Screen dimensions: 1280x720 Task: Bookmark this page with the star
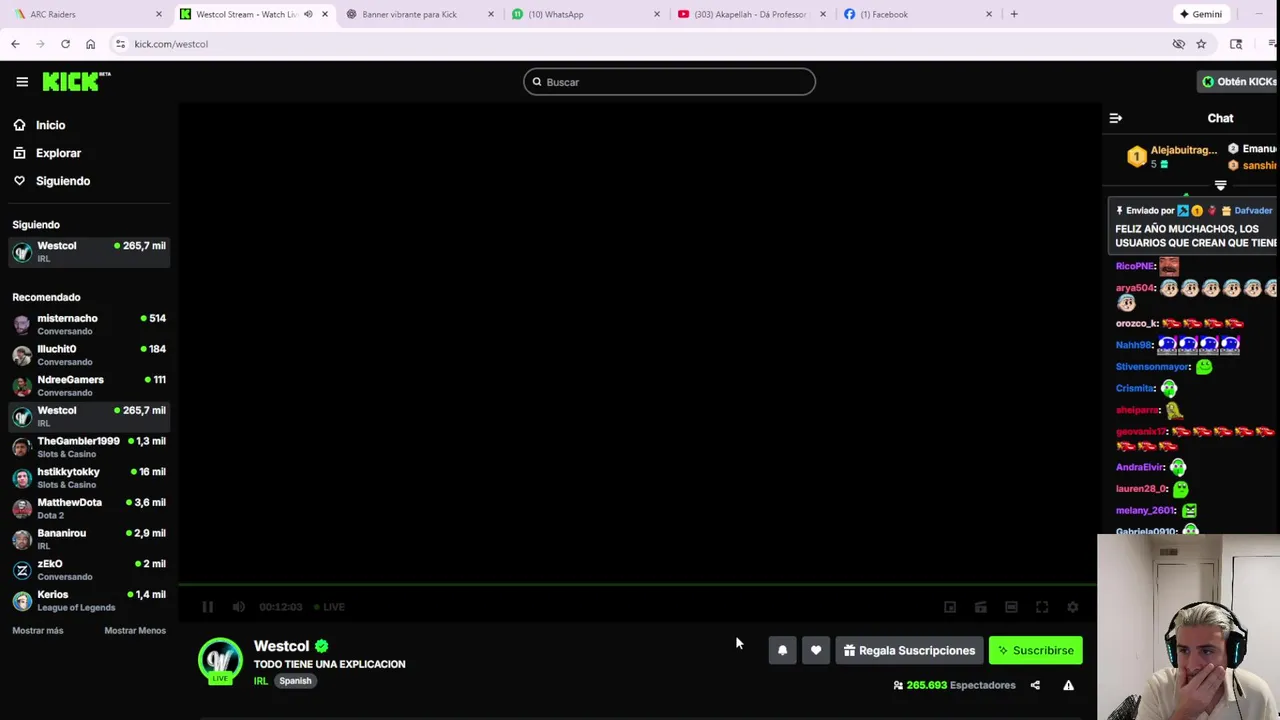pyautogui.click(x=1201, y=44)
